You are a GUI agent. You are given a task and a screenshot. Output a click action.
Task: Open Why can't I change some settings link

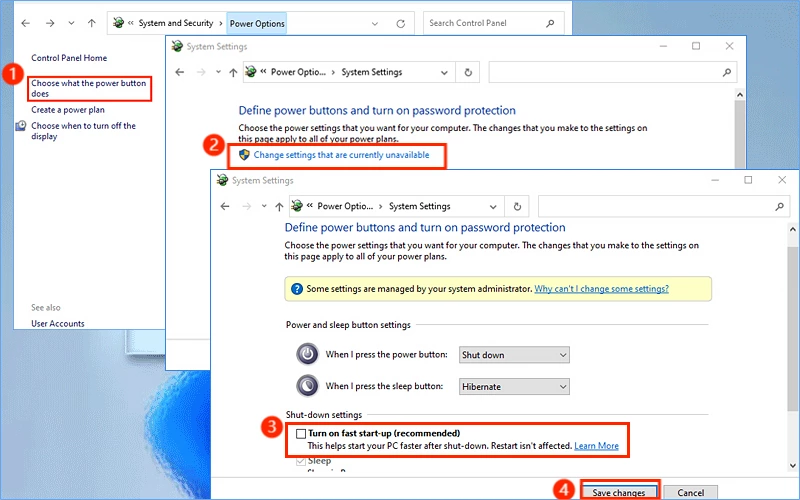click(602, 288)
